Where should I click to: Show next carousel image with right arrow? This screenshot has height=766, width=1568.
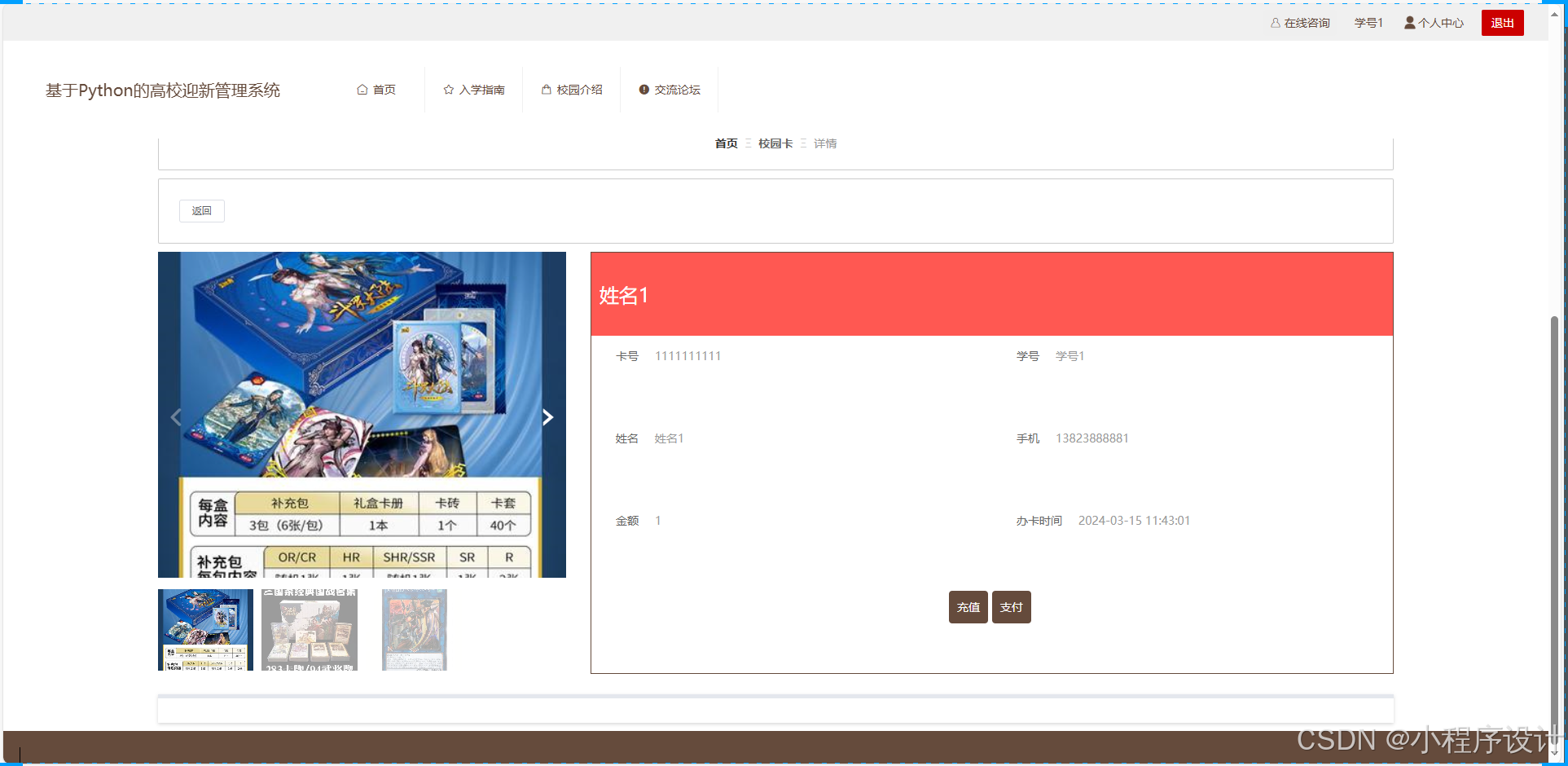pos(547,417)
